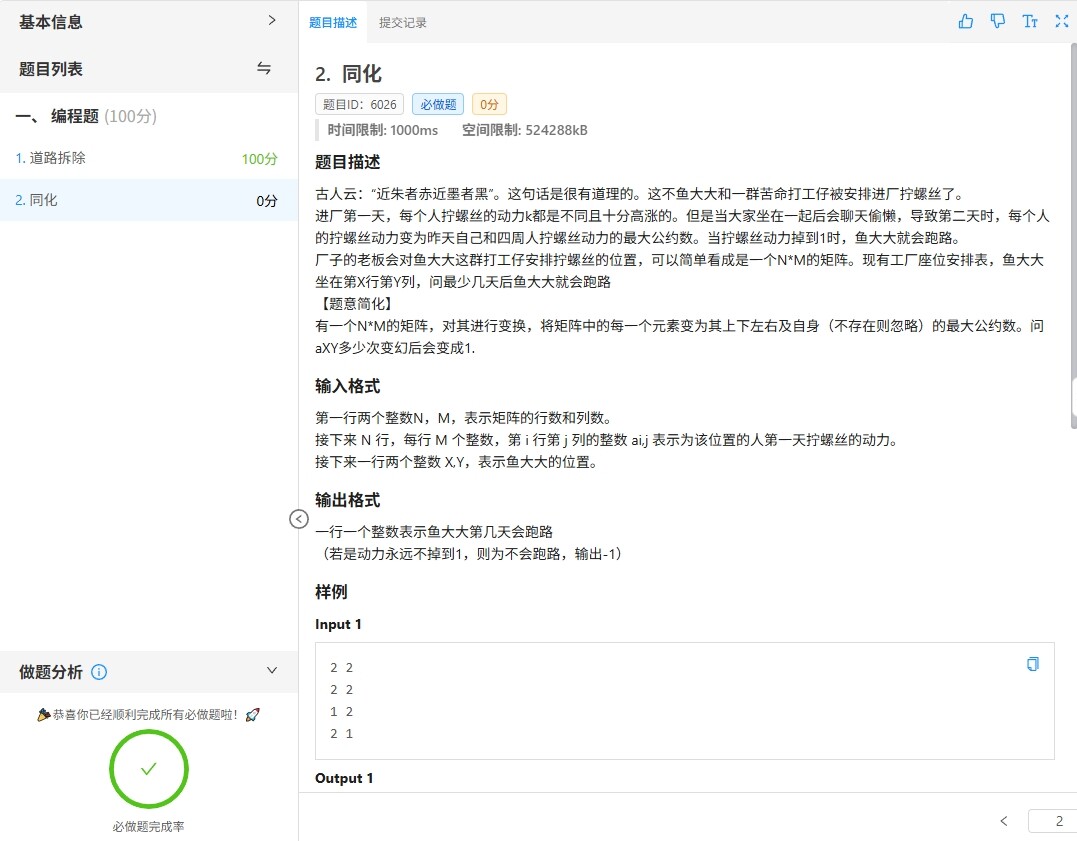The width and height of the screenshot is (1077, 841).
Task: Open the font size settings icon
Action: 1029,21
